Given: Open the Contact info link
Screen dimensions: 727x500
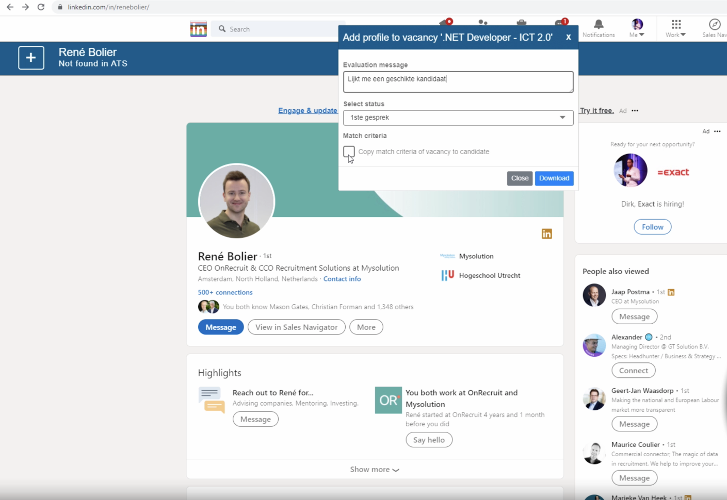Looking at the screenshot, I should [x=342, y=279].
